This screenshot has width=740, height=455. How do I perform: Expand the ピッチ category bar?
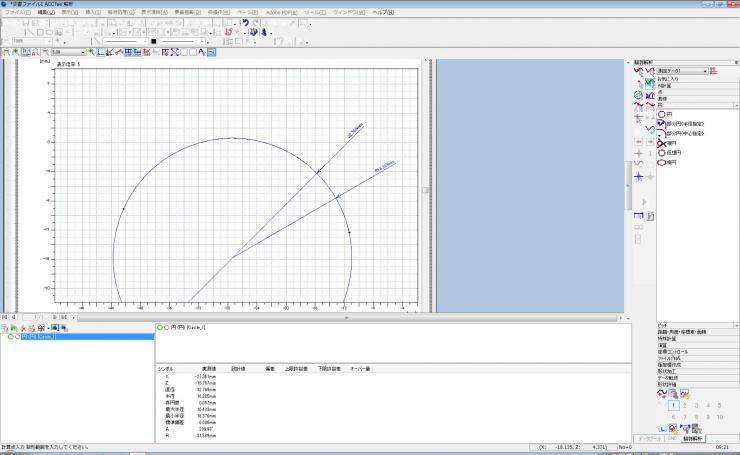point(698,326)
